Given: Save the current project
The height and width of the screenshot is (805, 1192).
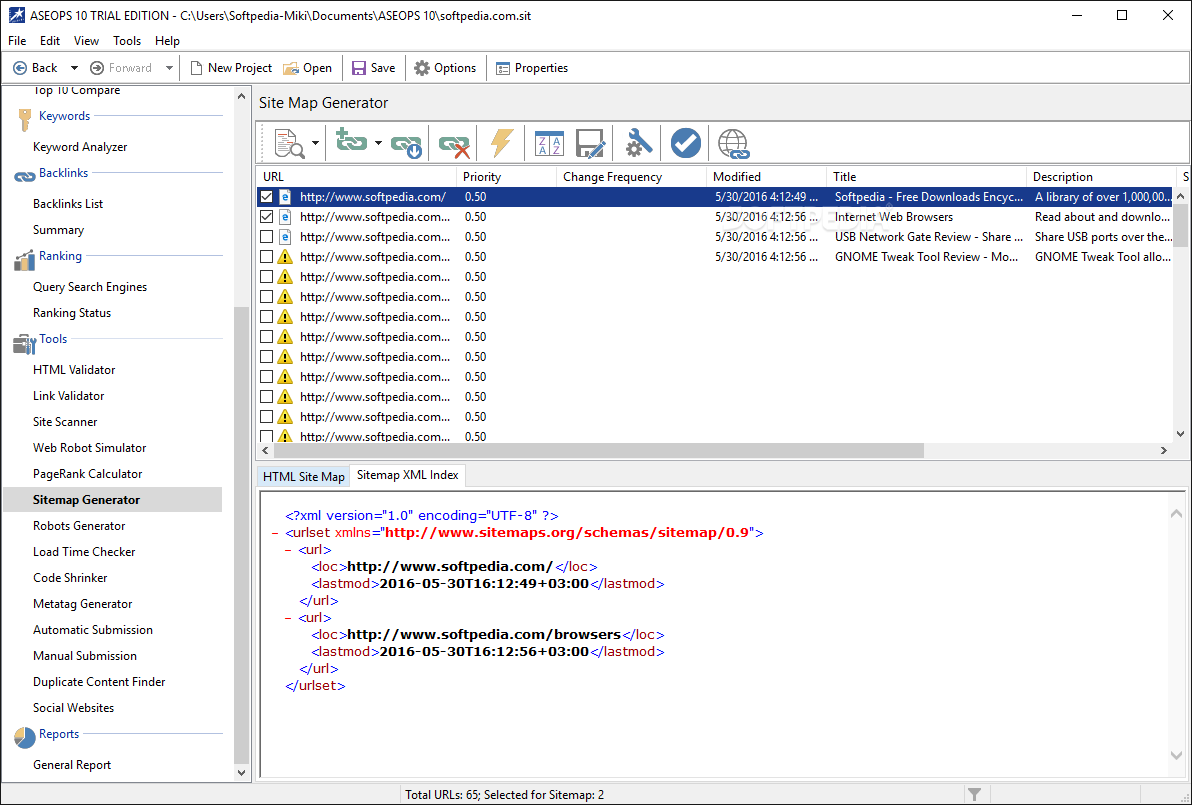Looking at the screenshot, I should tap(373, 68).
